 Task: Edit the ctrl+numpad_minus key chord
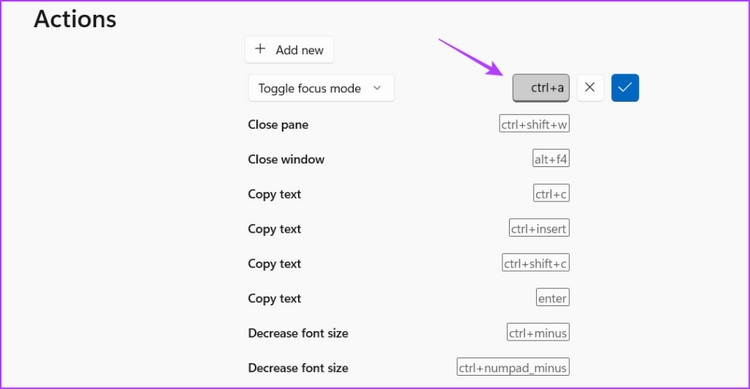513,367
